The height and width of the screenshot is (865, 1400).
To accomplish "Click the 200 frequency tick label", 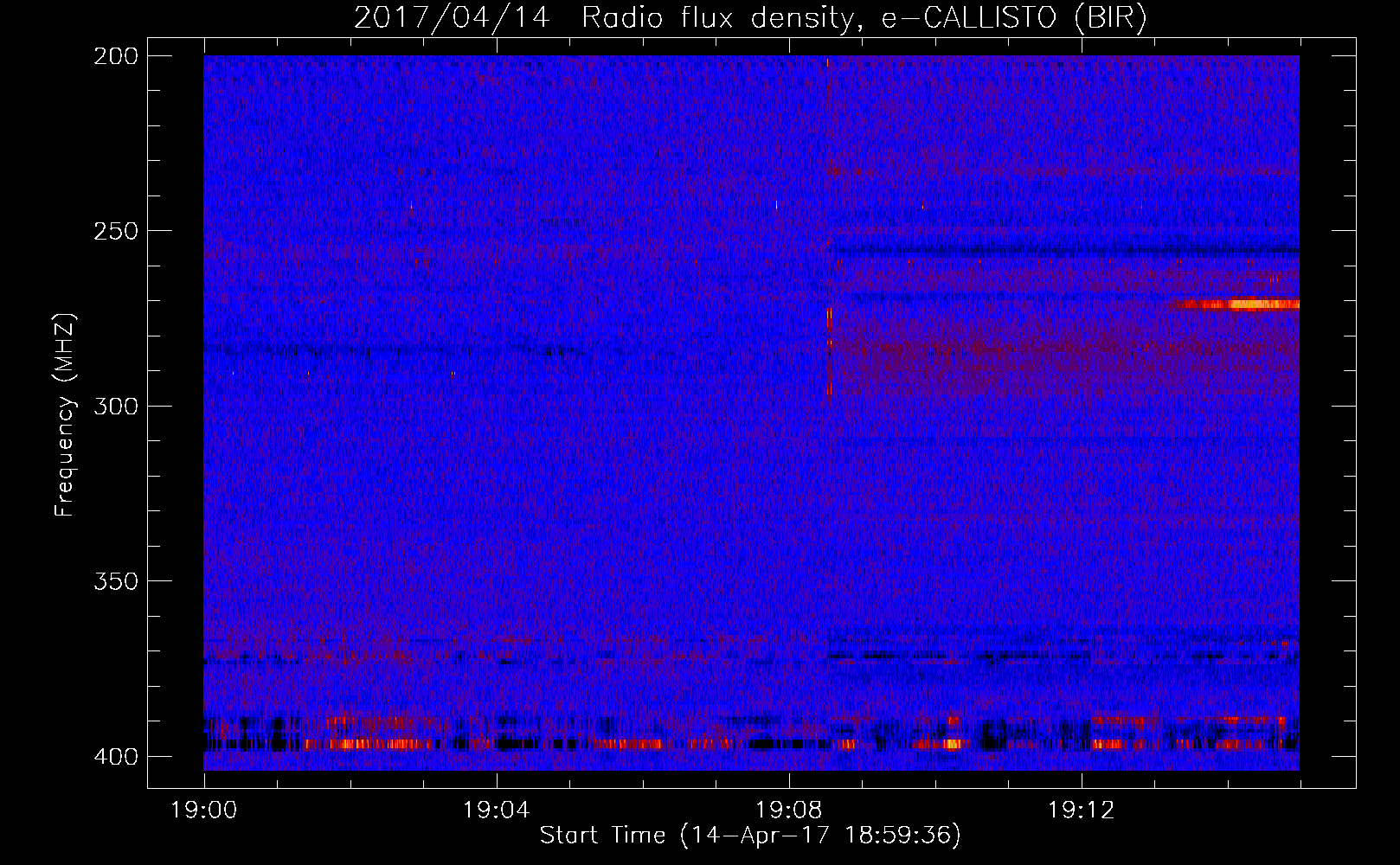I will click(116, 56).
